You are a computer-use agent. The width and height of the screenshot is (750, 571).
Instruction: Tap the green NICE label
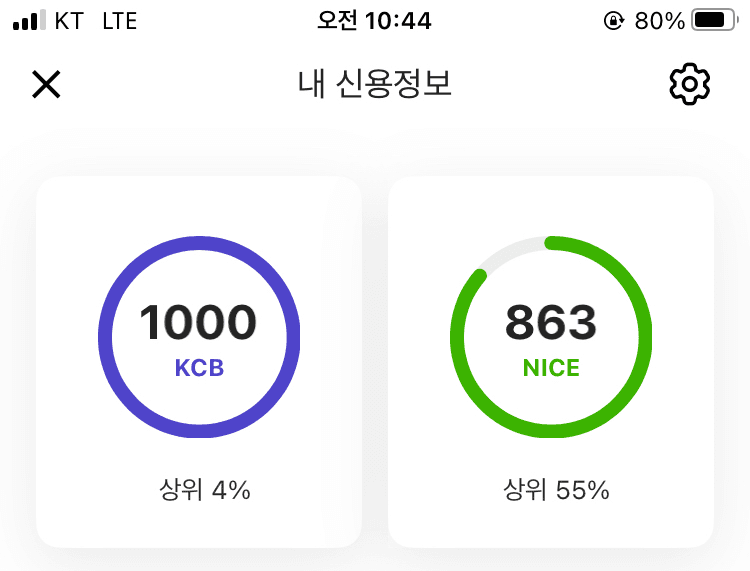pyautogui.click(x=551, y=368)
